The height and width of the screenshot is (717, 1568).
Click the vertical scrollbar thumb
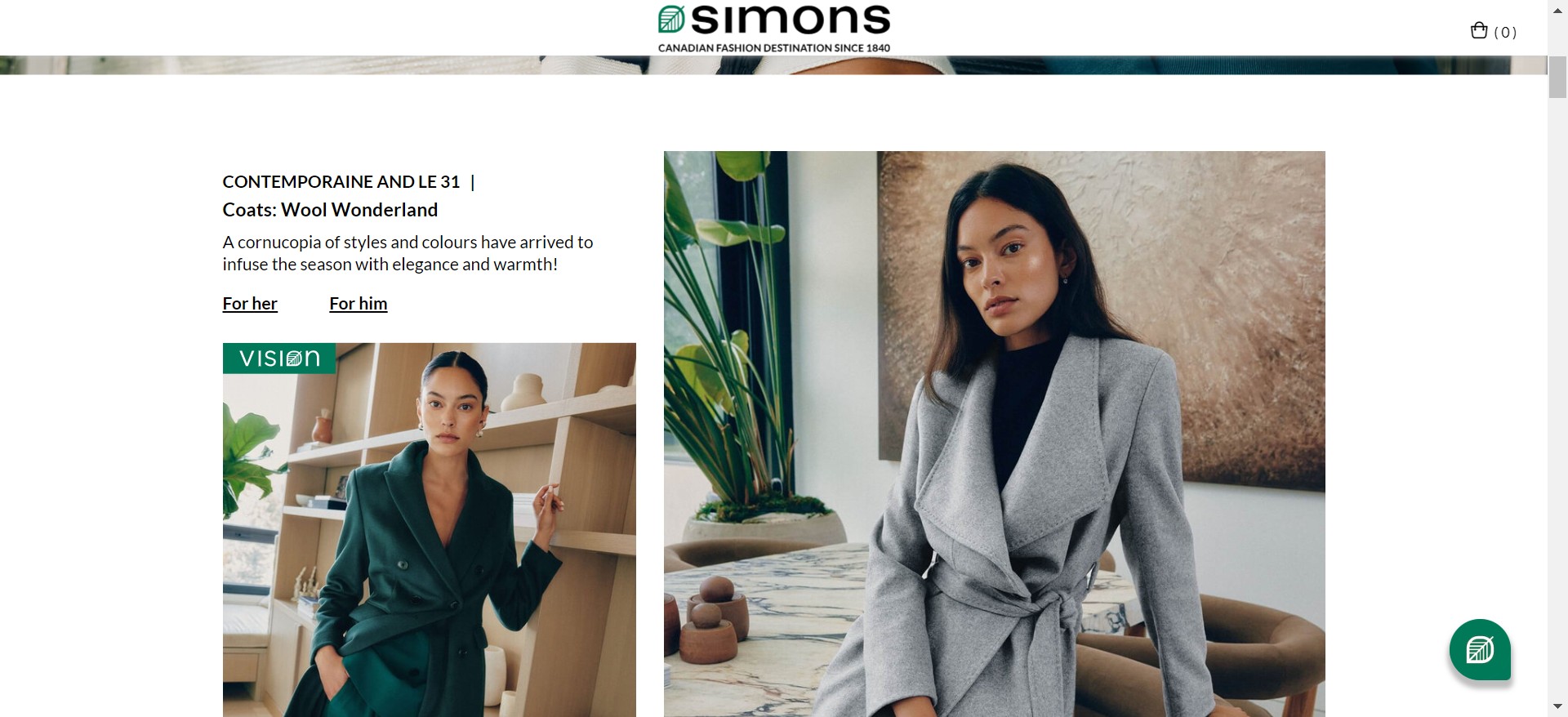point(1557,78)
